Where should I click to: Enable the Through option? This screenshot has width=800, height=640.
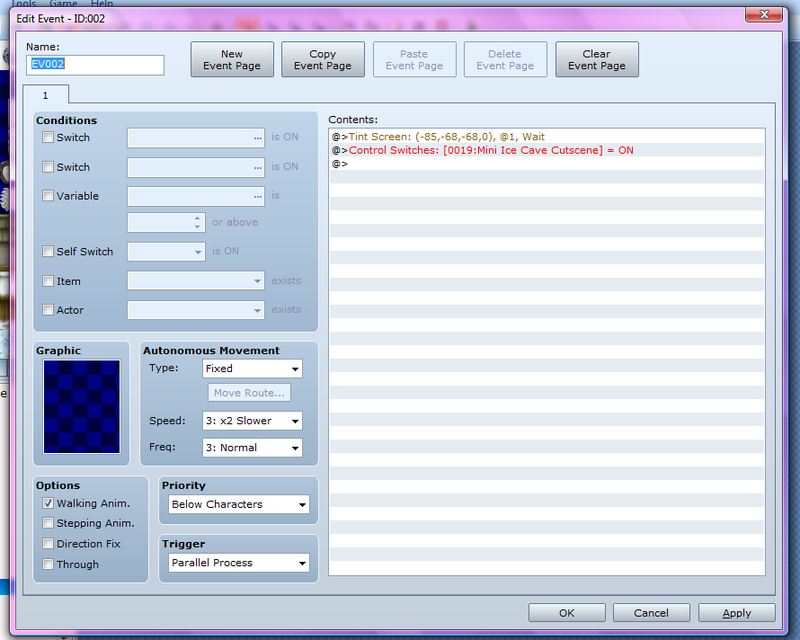(x=48, y=564)
